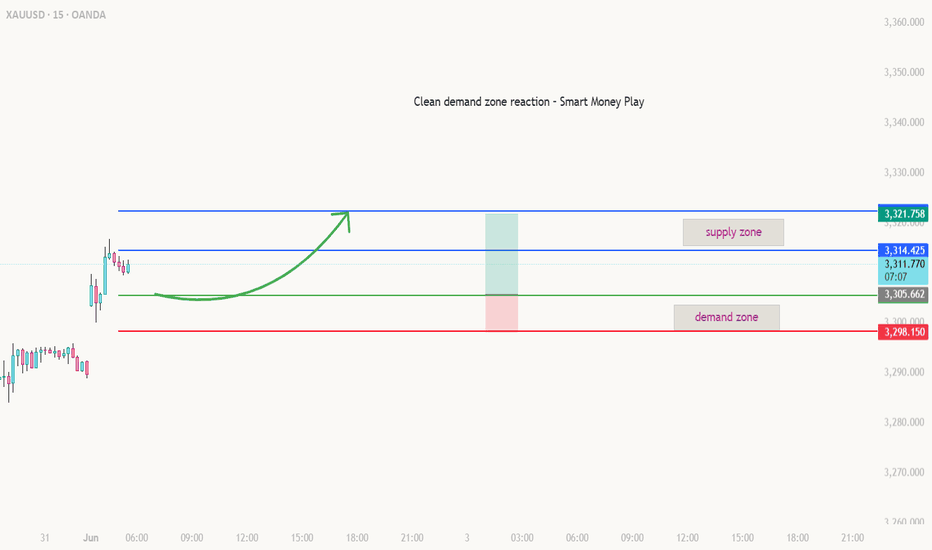Click the 18:00 time axis marker before day 3
The height and width of the screenshot is (550, 932).
tap(357, 538)
